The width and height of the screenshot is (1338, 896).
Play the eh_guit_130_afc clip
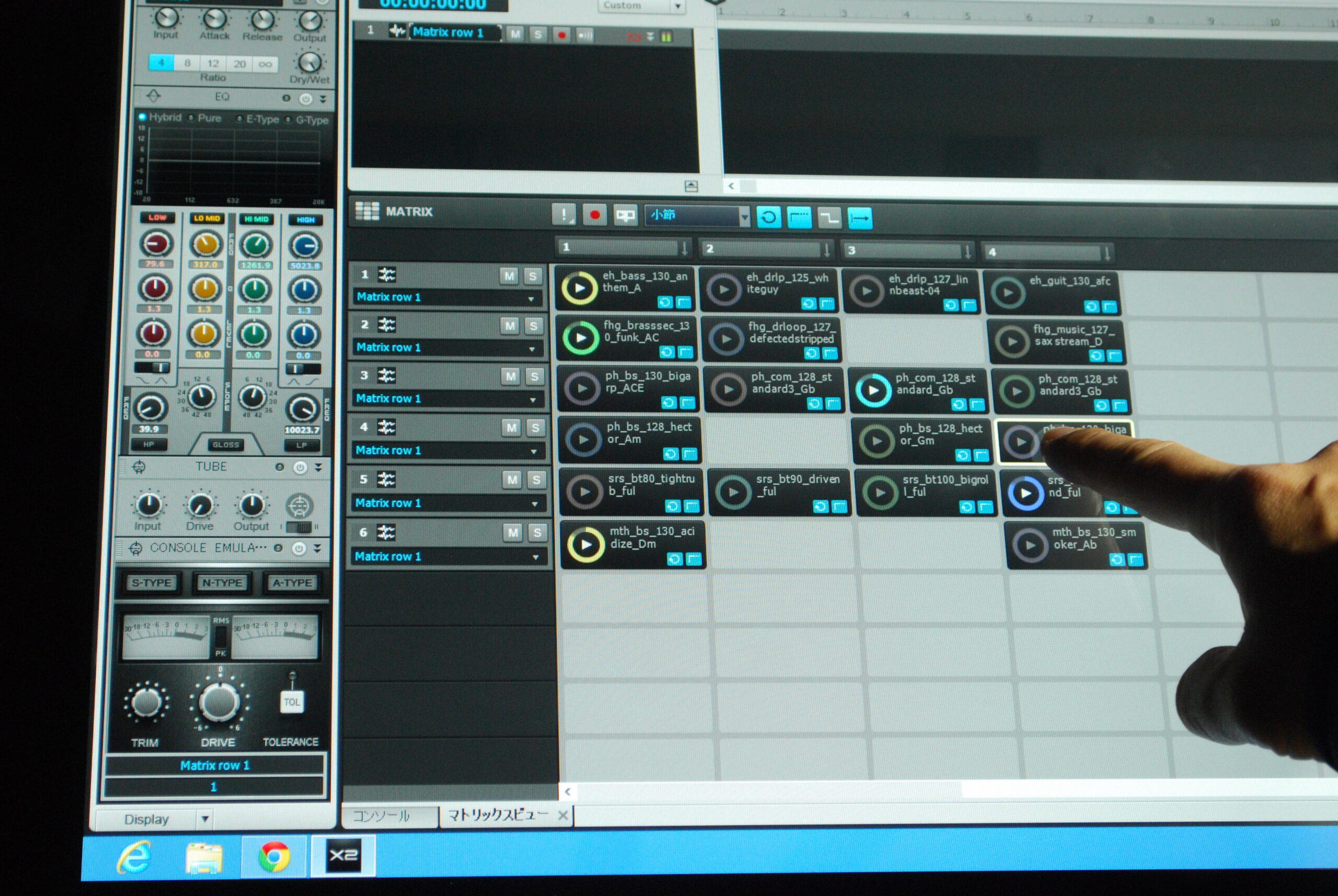(x=1008, y=293)
